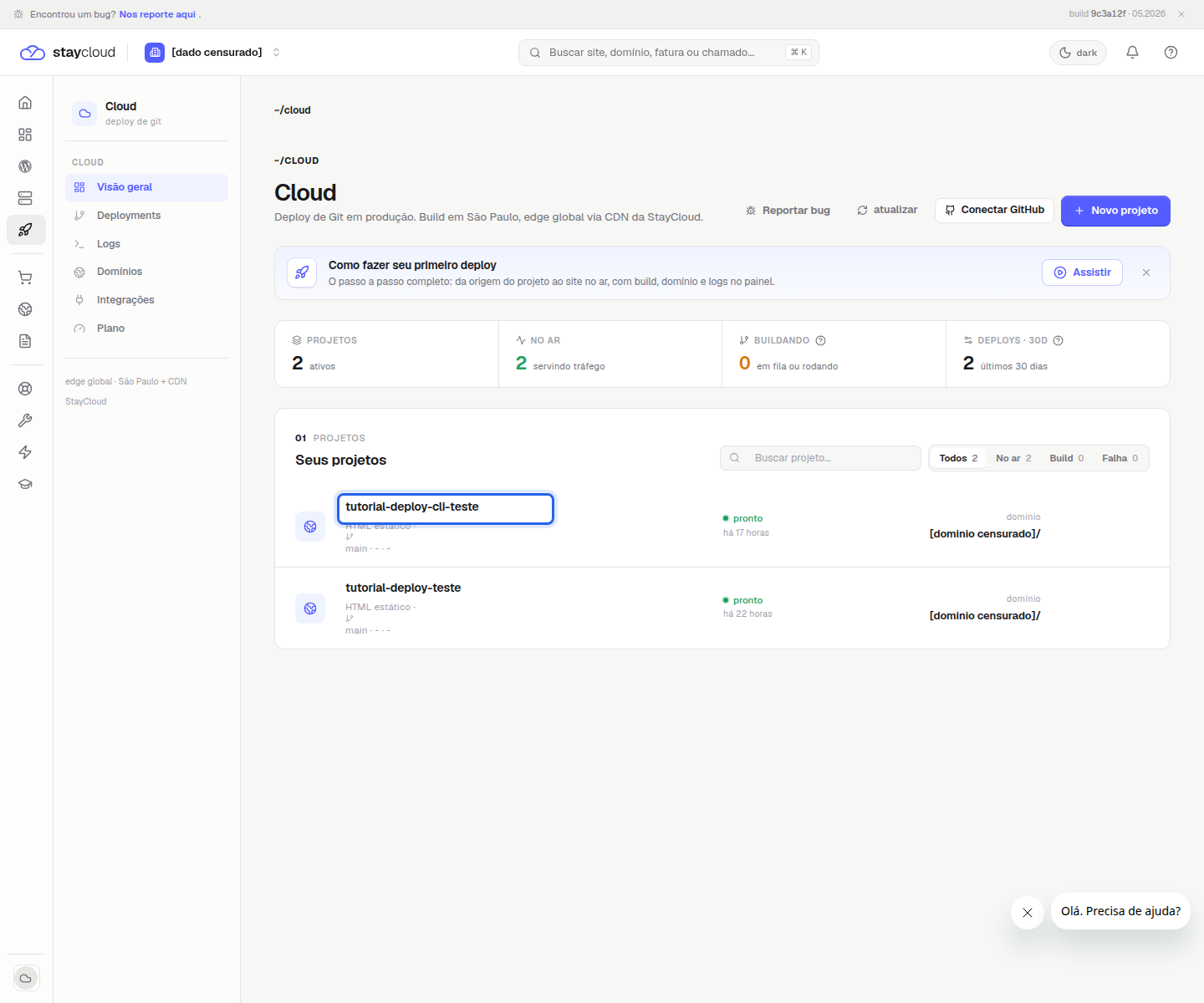Image resolution: width=1204 pixels, height=1003 pixels.
Task: Open the home icon in left rail
Action: click(x=25, y=103)
